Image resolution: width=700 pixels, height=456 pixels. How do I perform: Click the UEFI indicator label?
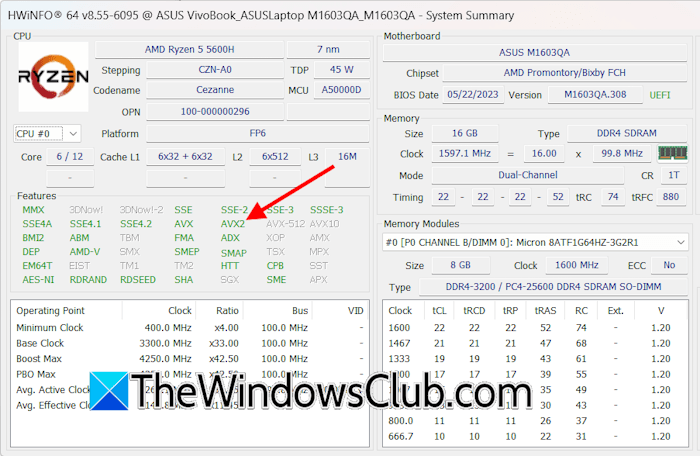click(659, 95)
